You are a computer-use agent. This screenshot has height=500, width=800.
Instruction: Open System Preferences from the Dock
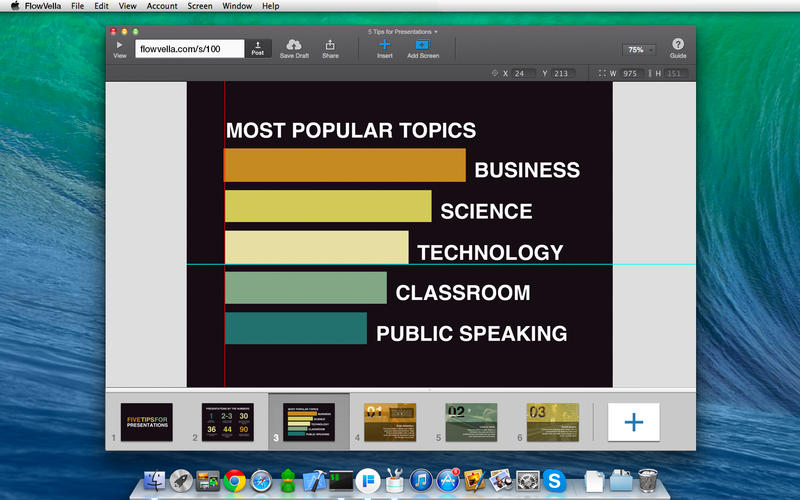point(528,481)
